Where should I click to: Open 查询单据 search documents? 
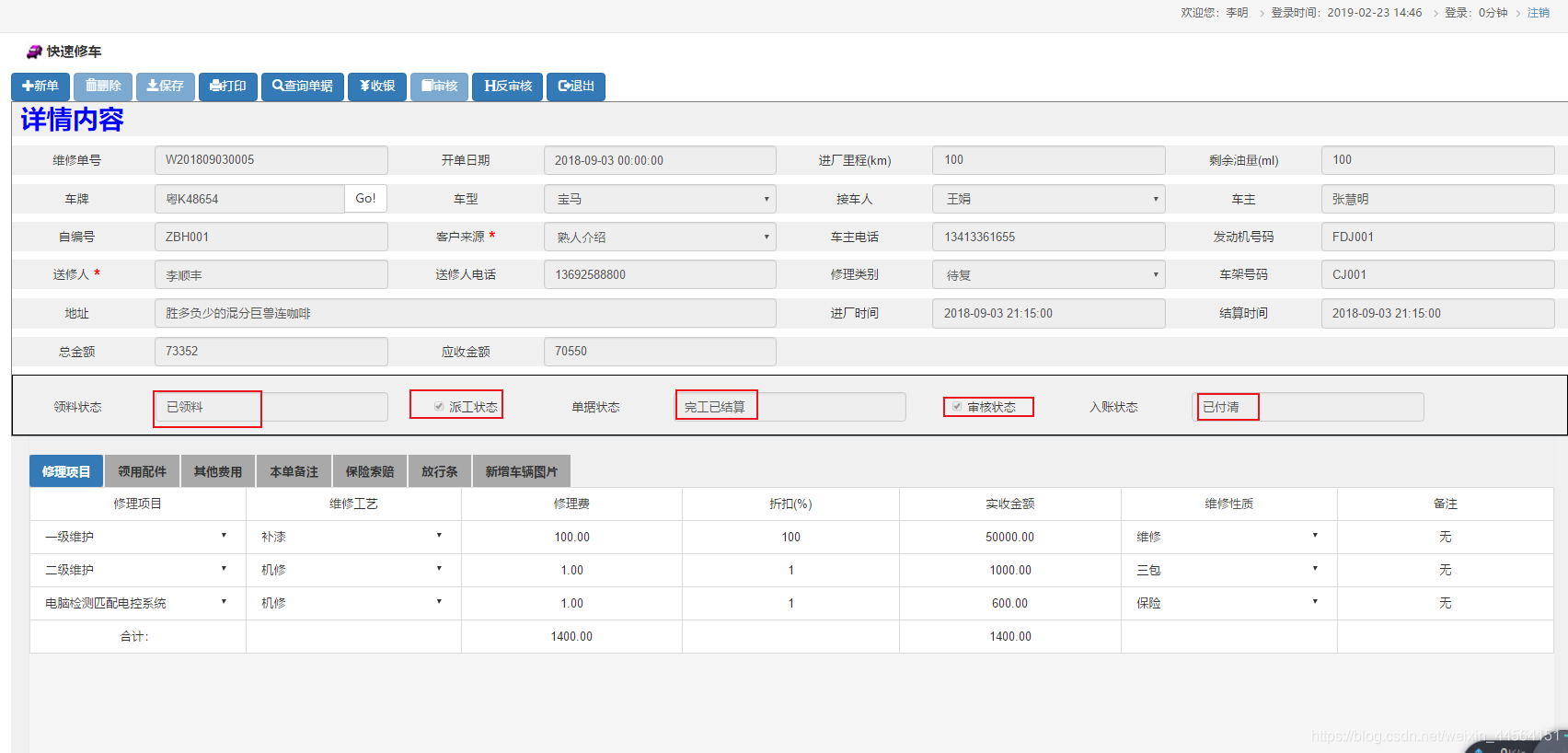coord(303,86)
